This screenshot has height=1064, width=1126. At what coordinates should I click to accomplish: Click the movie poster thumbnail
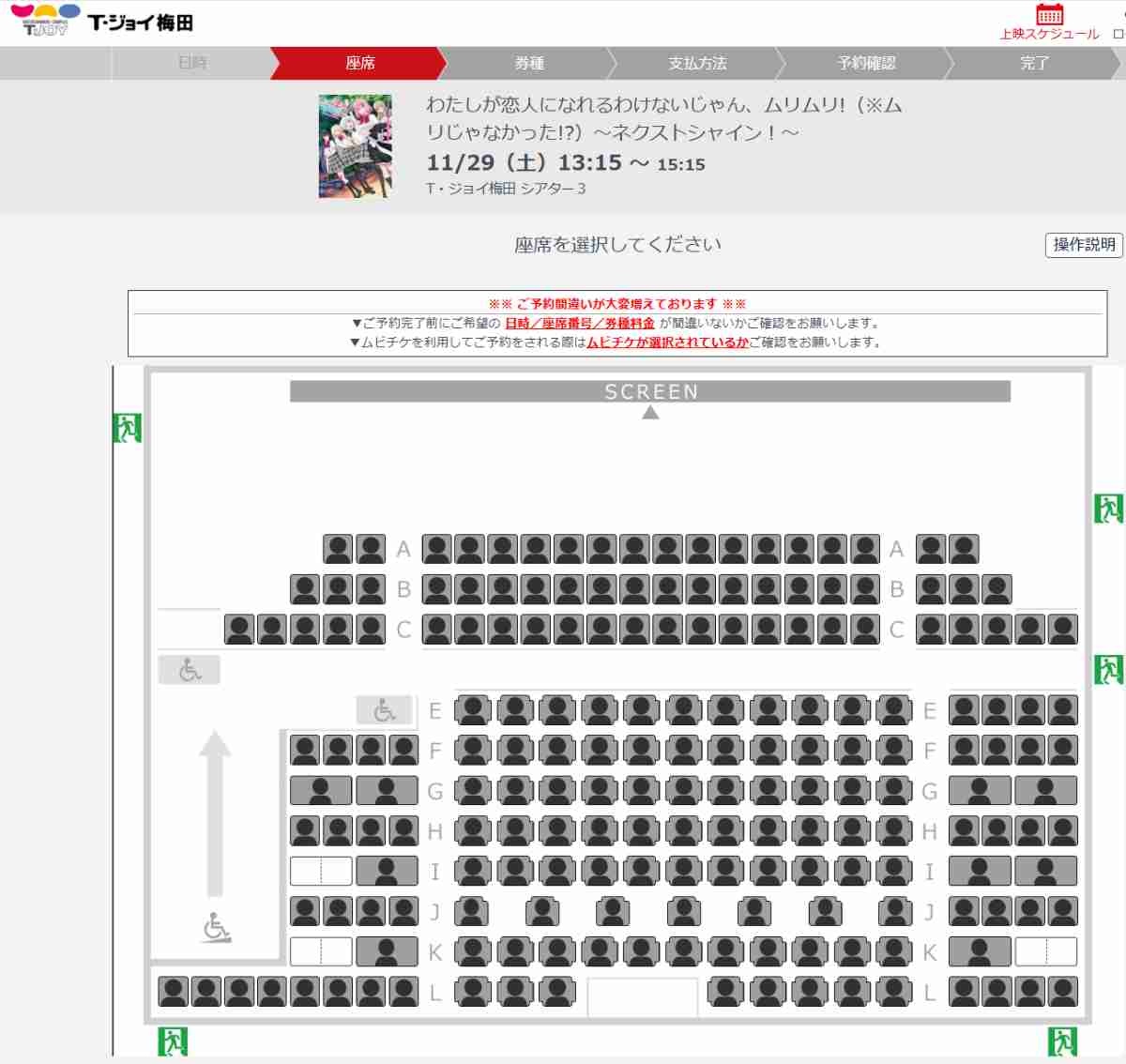(x=355, y=145)
